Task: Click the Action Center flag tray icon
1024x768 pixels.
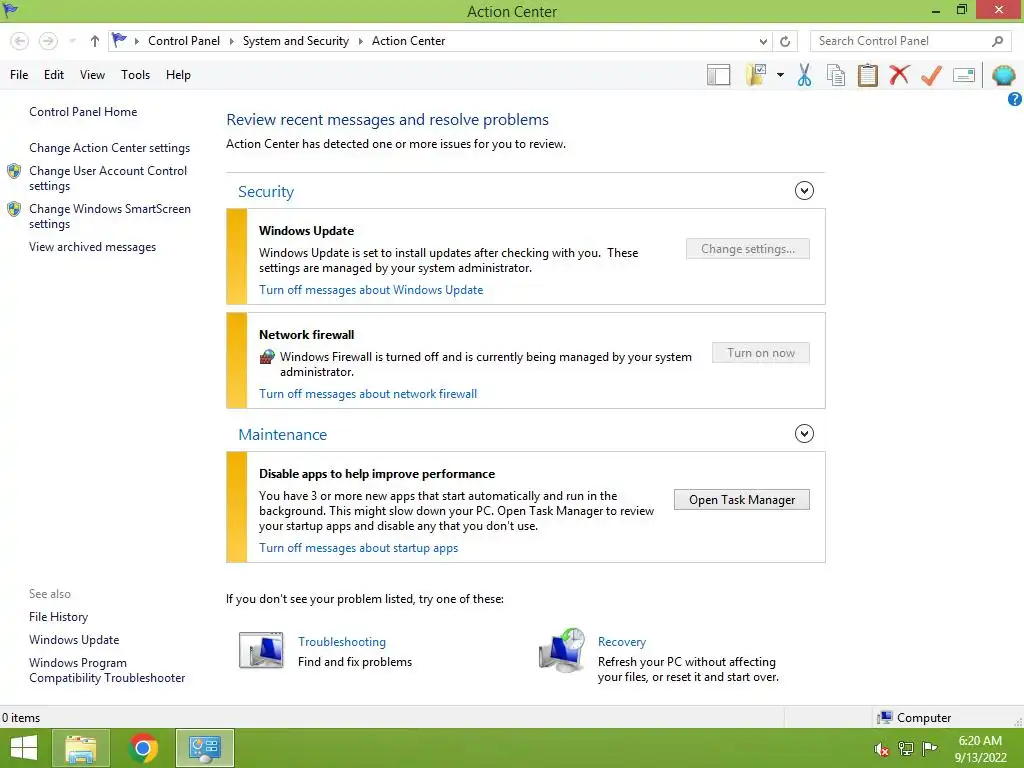Action: point(929,749)
